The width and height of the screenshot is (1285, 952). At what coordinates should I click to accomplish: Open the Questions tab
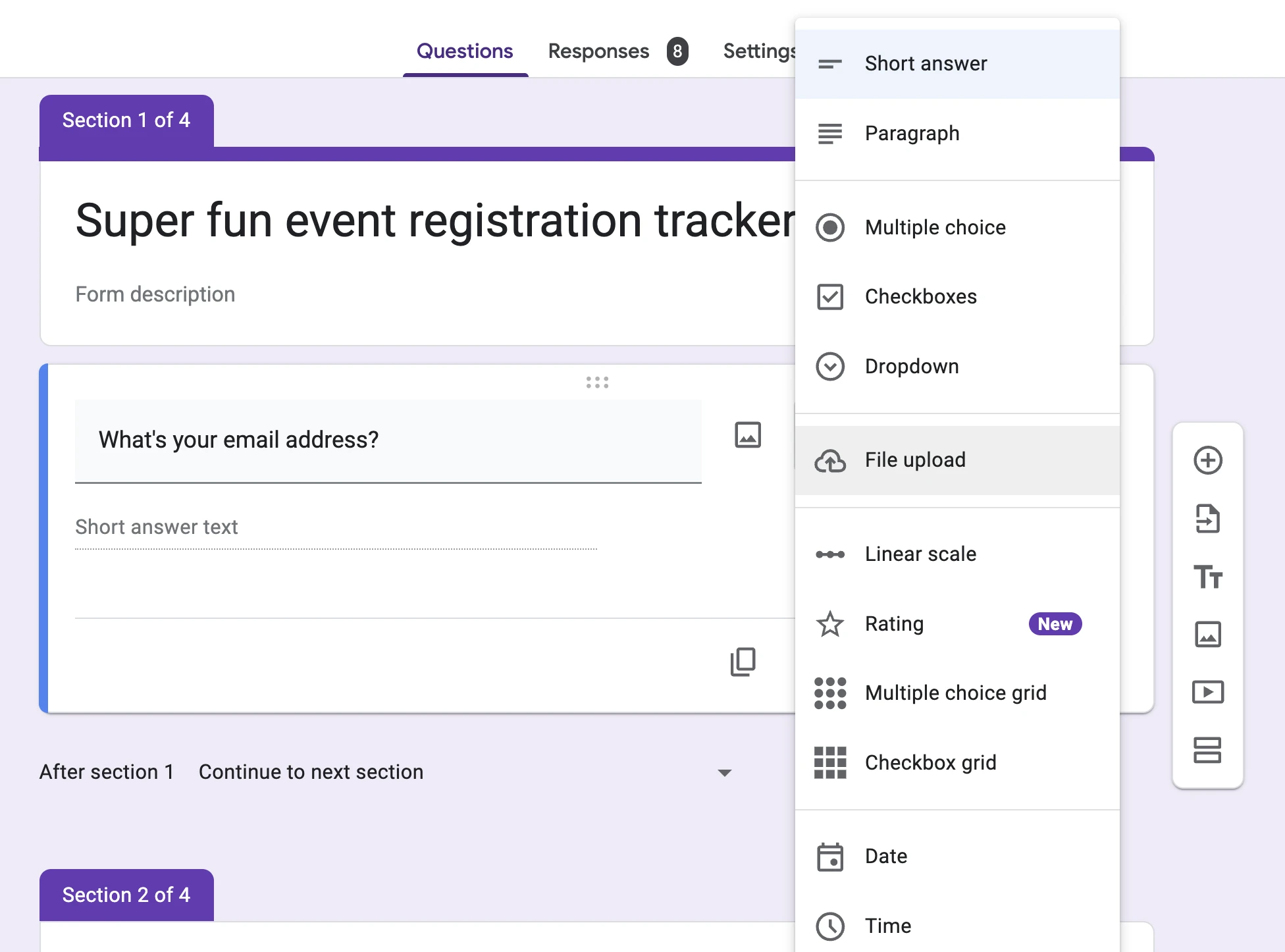click(x=465, y=51)
